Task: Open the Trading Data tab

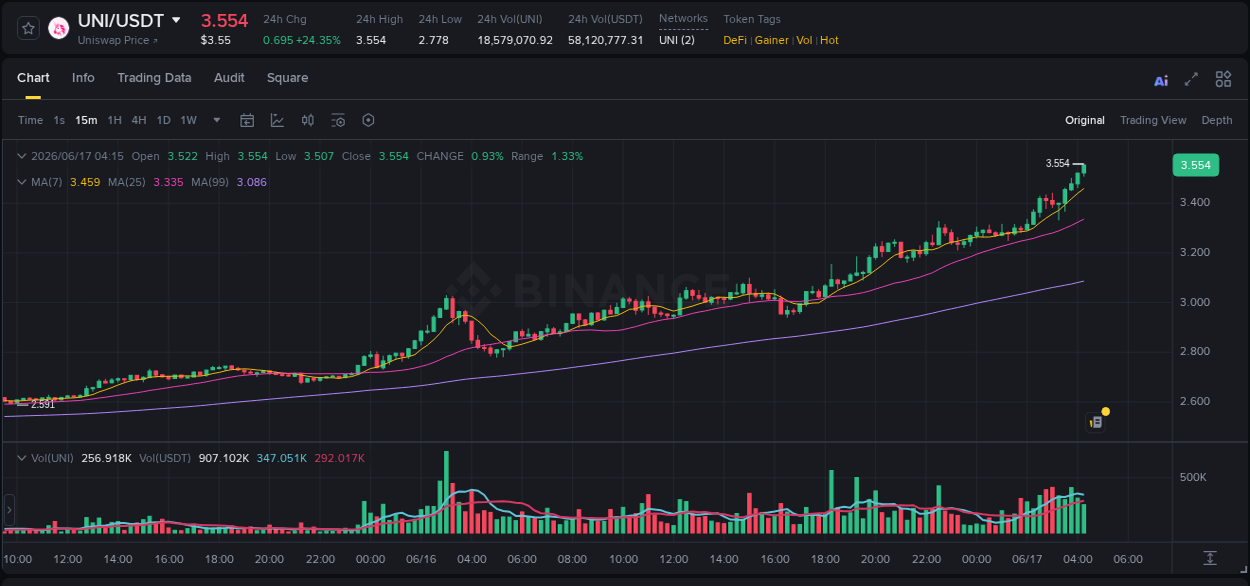Action: [154, 78]
